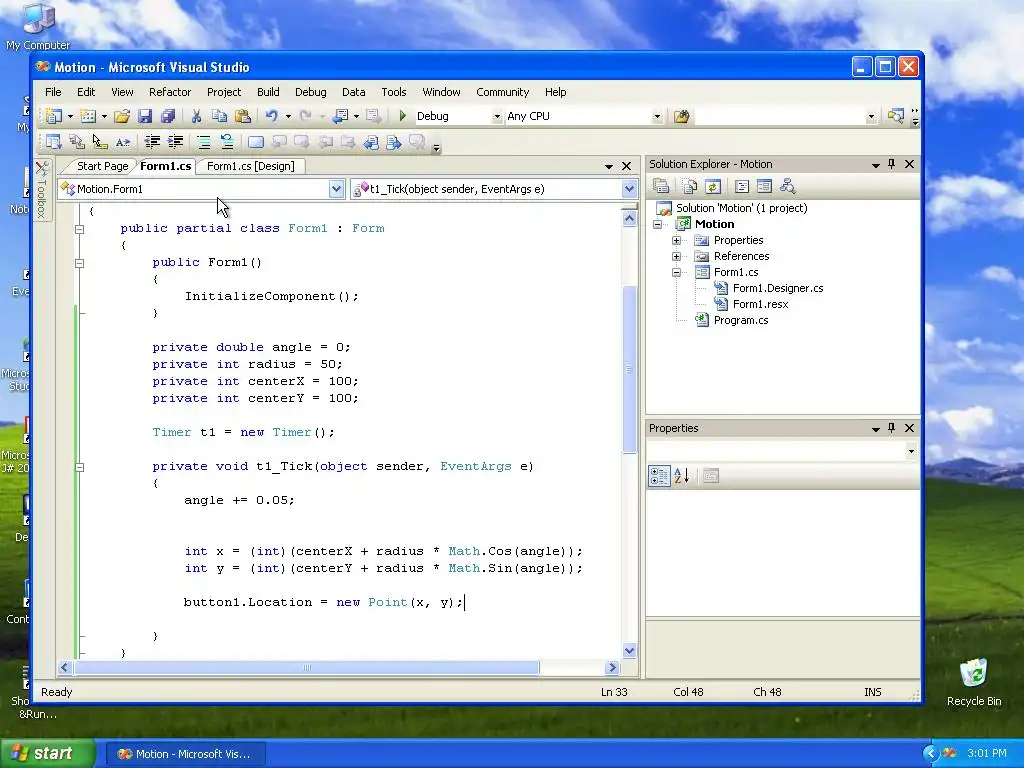Click the Properties icon in Solution Explorer toolbar
1024x768 pixels.
click(661, 187)
